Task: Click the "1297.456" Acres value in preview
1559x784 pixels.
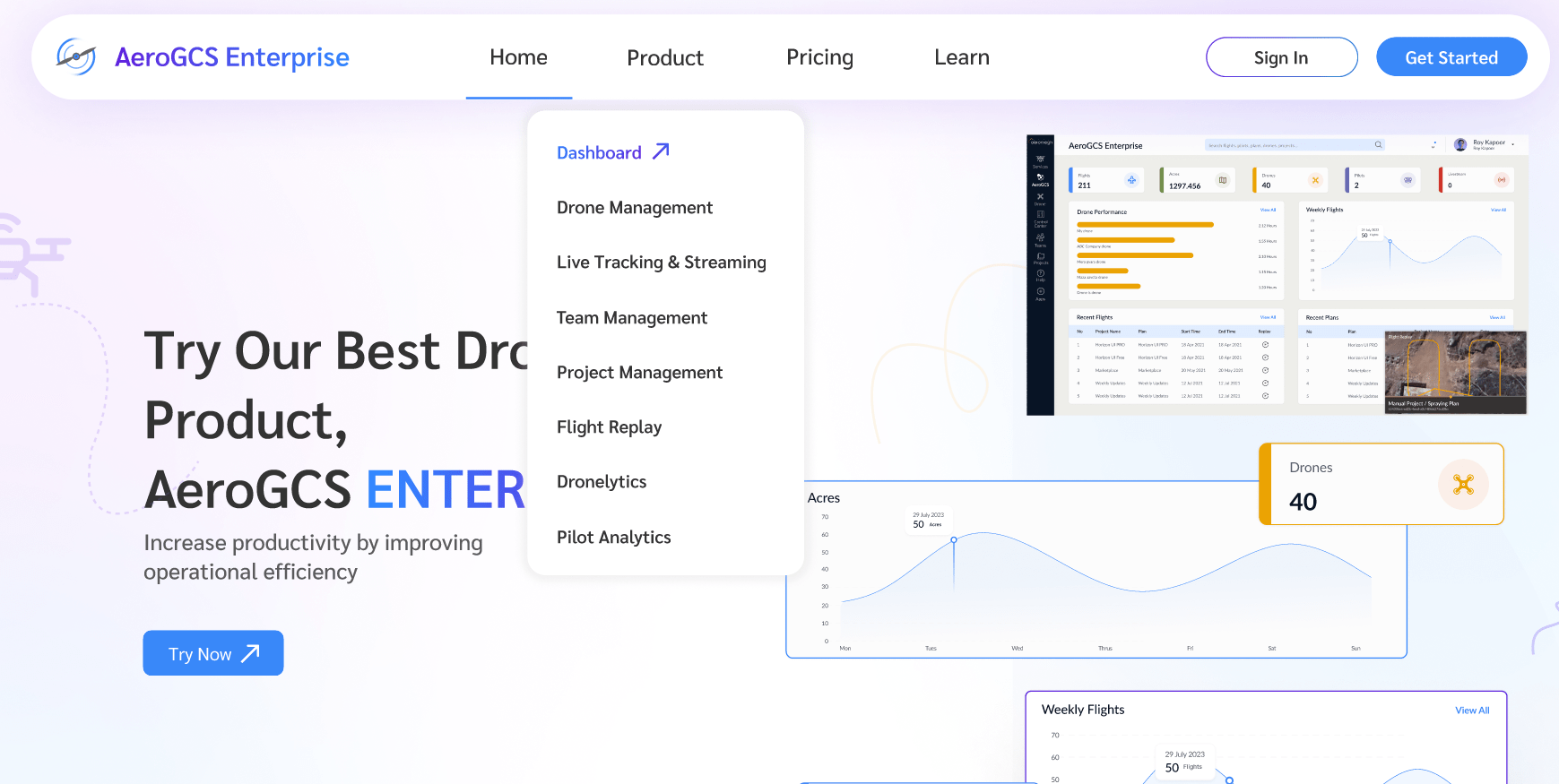Action: click(x=1184, y=186)
